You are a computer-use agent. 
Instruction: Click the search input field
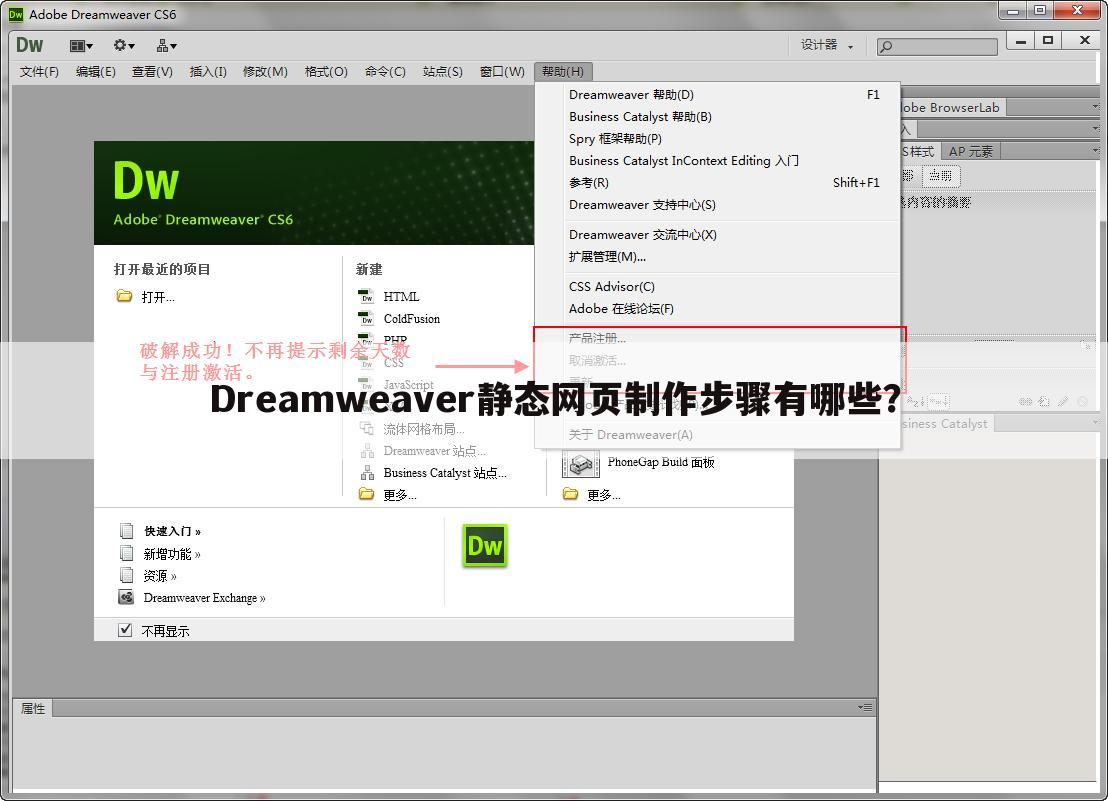937,47
